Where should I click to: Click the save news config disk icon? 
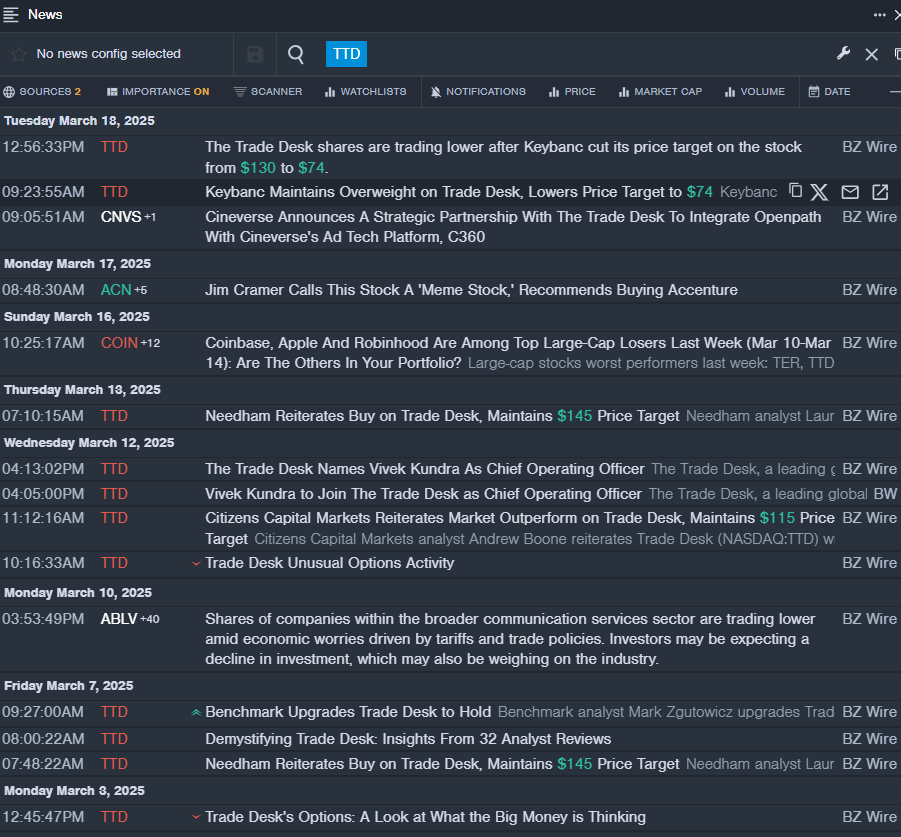tap(255, 54)
